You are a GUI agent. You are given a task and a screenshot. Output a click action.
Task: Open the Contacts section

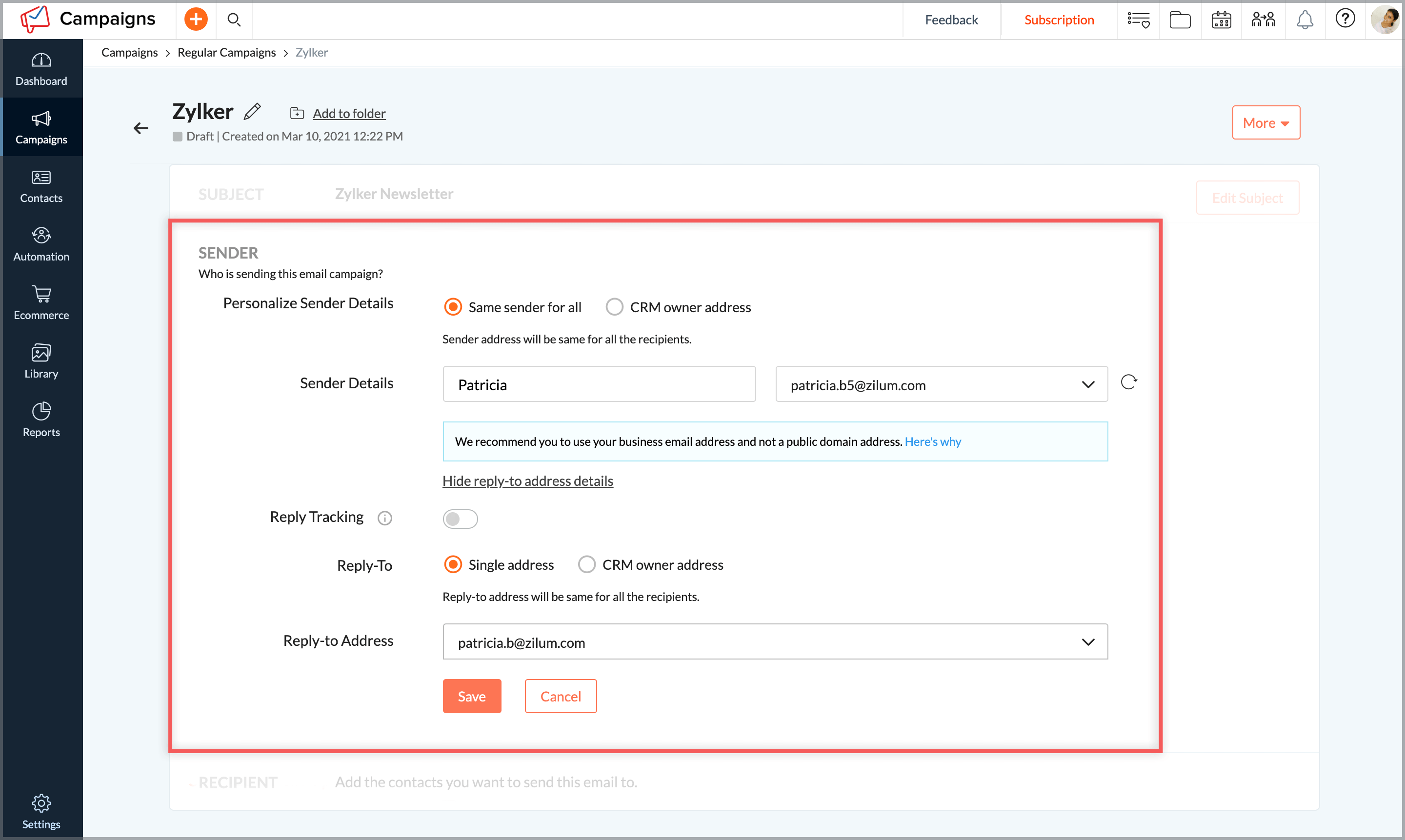click(41, 185)
